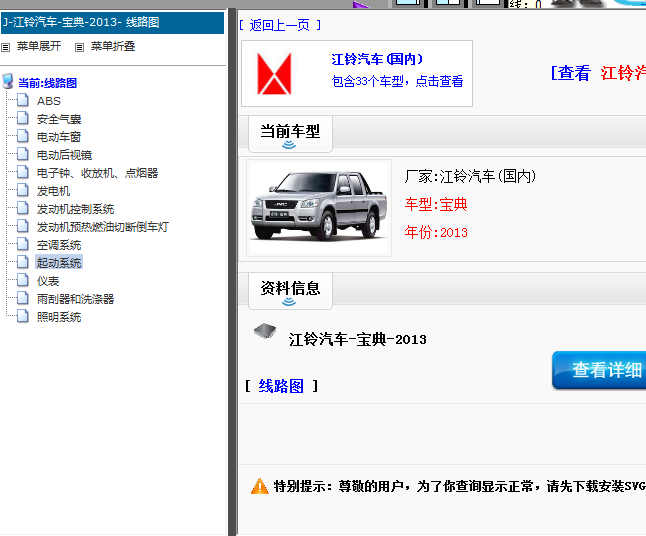Select 发动机预热燃油切断倒车灯 item
The image size is (646, 536).
tap(103, 227)
